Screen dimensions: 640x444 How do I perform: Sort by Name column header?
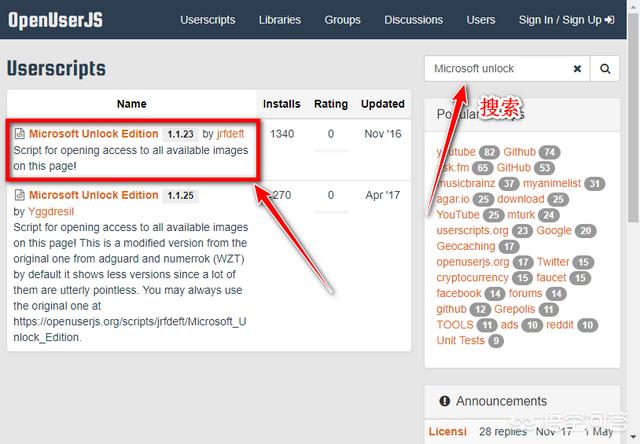coord(131,104)
